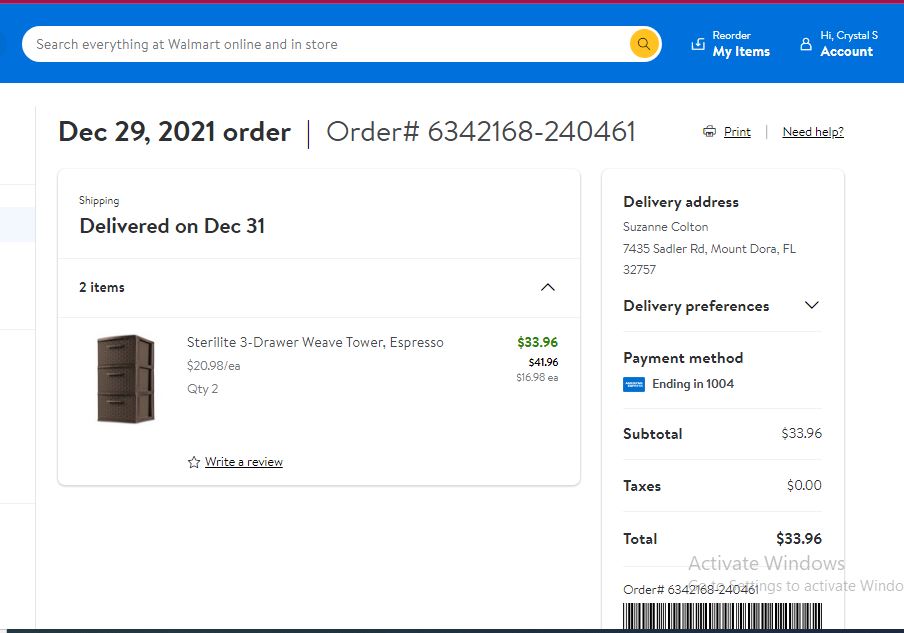Click the Write a review link

click(x=243, y=462)
